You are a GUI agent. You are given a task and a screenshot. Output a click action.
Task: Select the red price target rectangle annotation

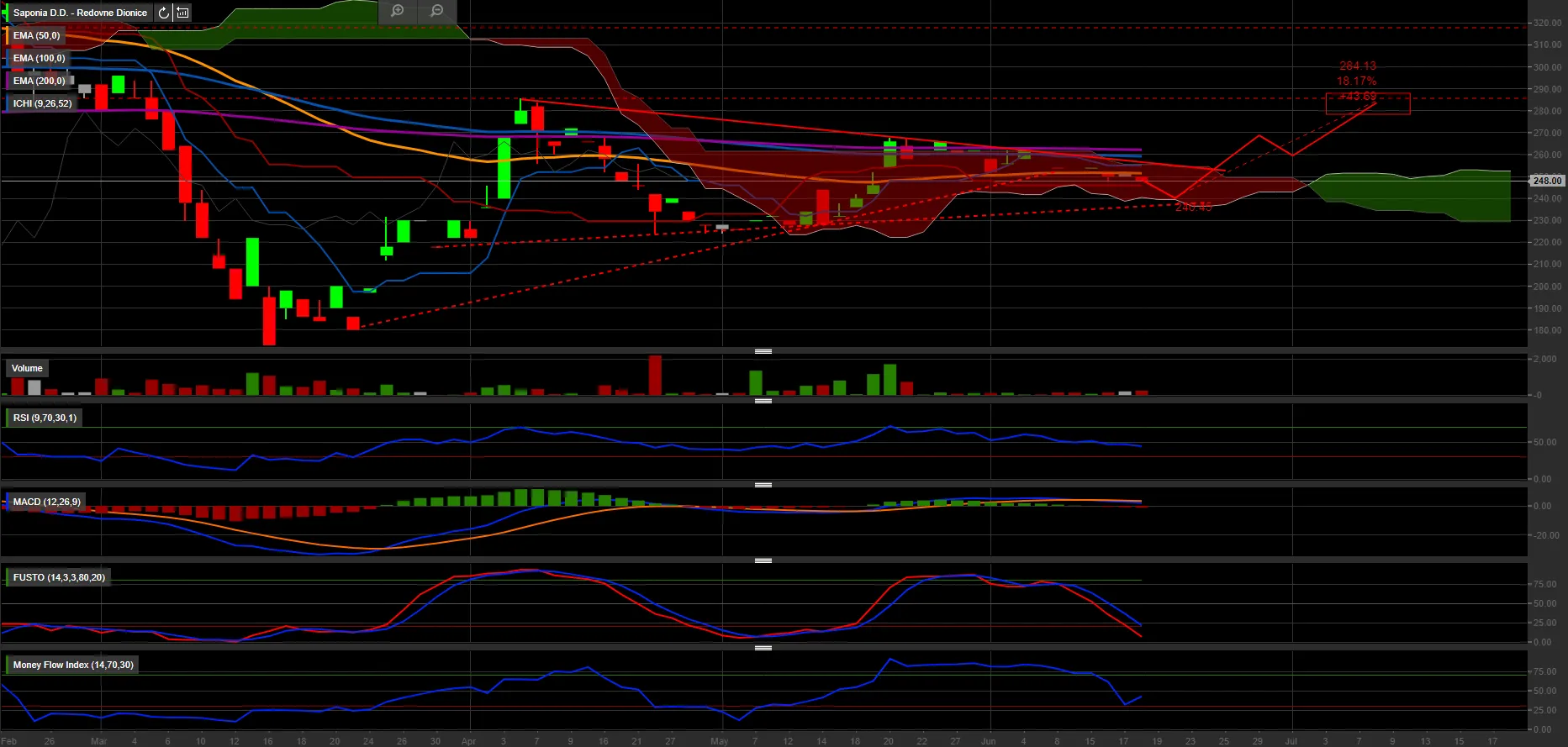[1368, 104]
